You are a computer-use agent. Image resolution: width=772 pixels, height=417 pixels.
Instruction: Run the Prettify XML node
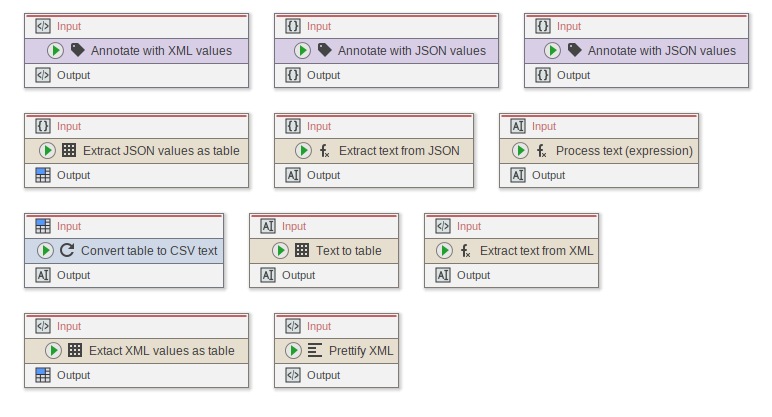(293, 350)
